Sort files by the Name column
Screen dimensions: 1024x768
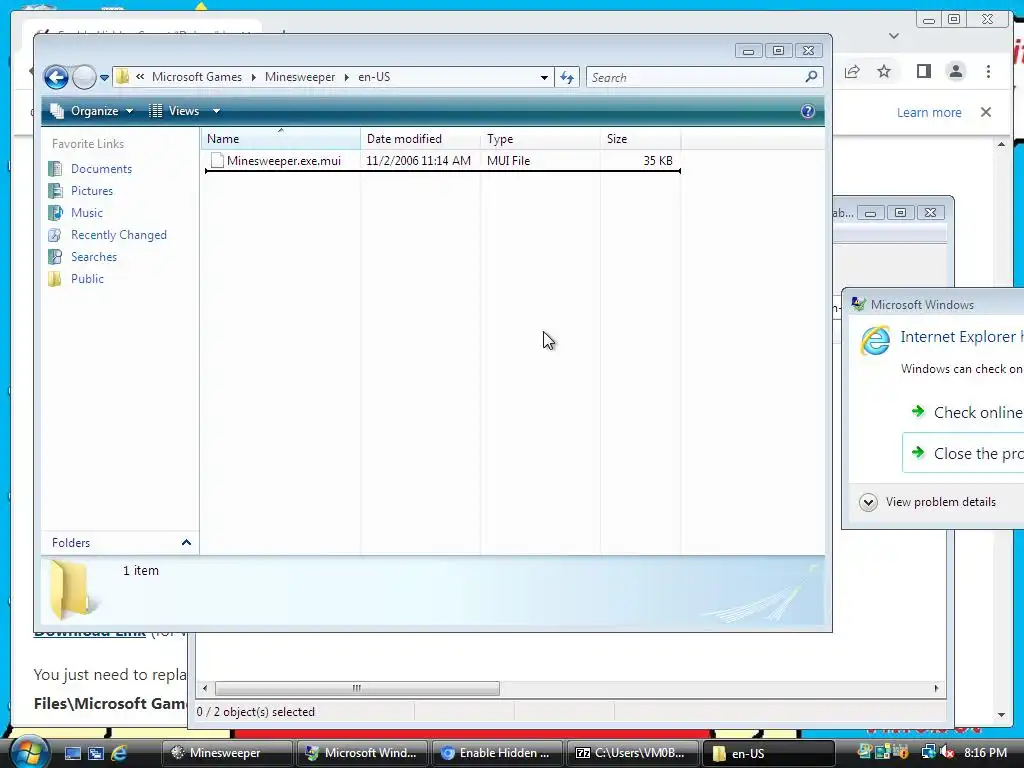(281, 138)
